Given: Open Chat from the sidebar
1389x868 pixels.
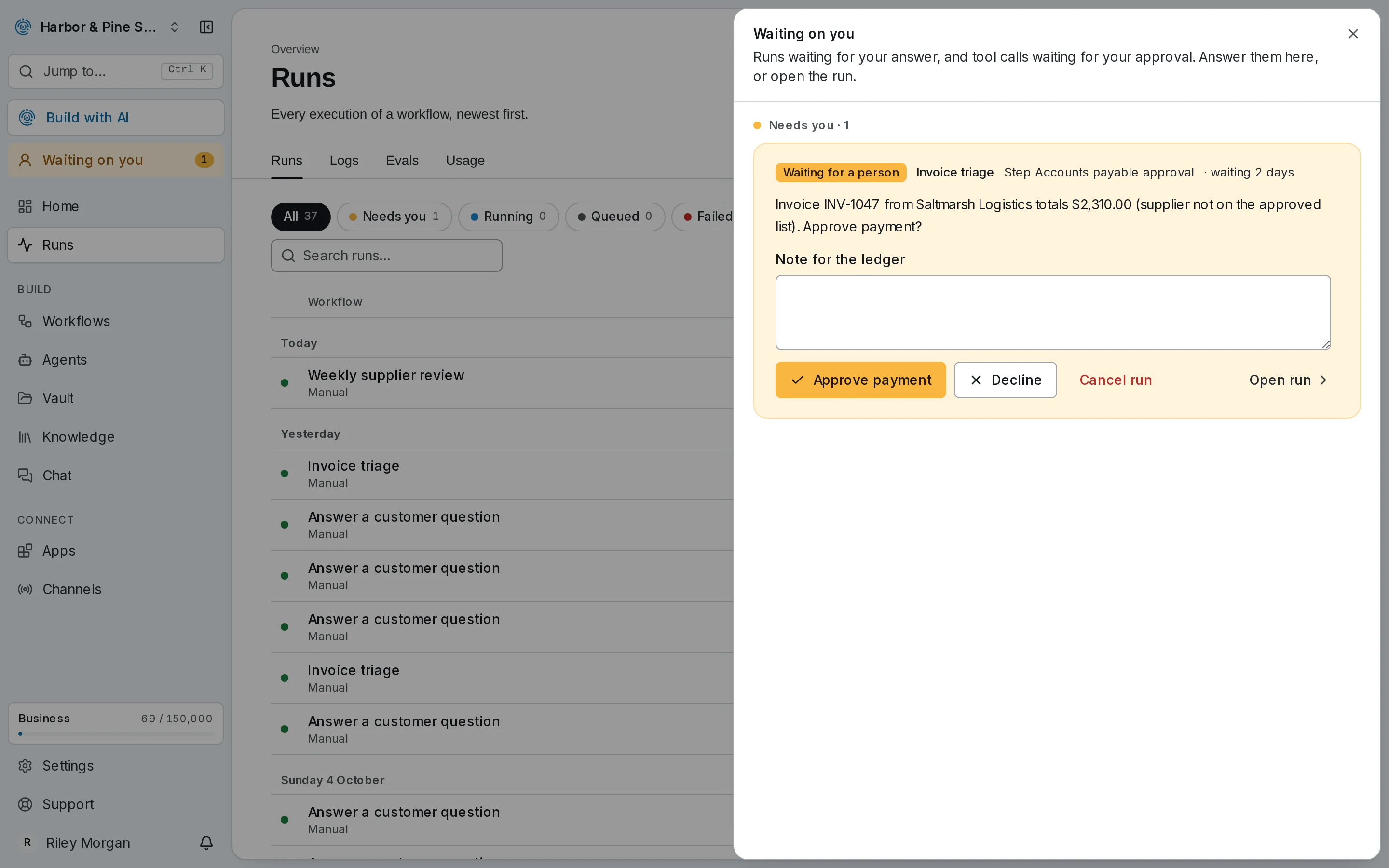Looking at the screenshot, I should tap(115, 475).
